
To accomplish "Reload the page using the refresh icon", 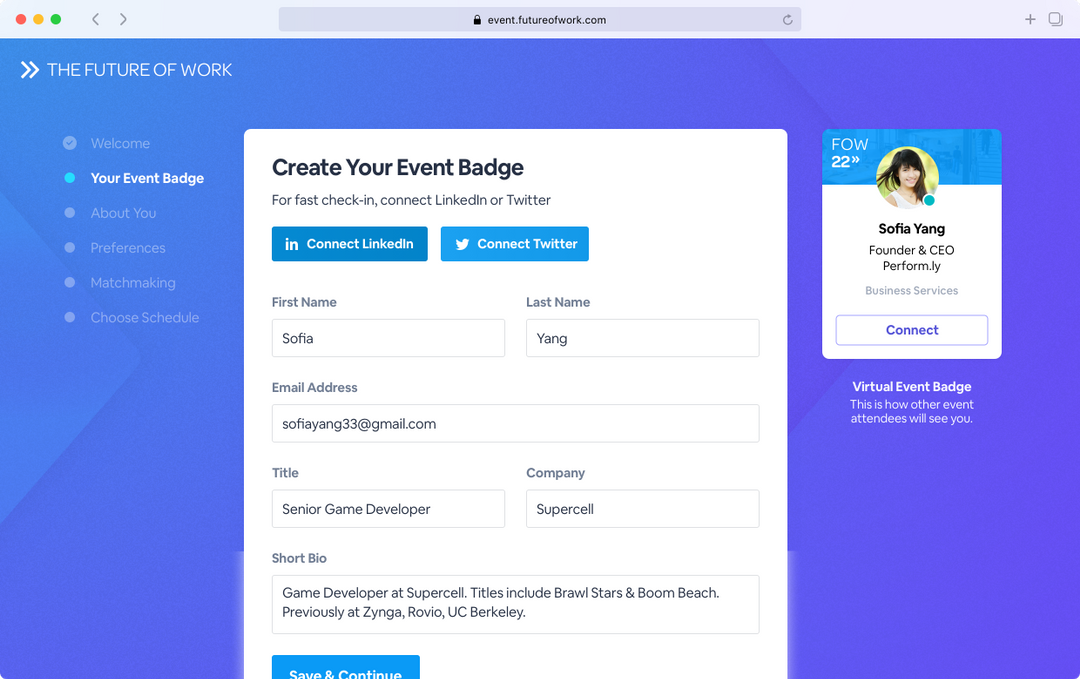I will [787, 20].
